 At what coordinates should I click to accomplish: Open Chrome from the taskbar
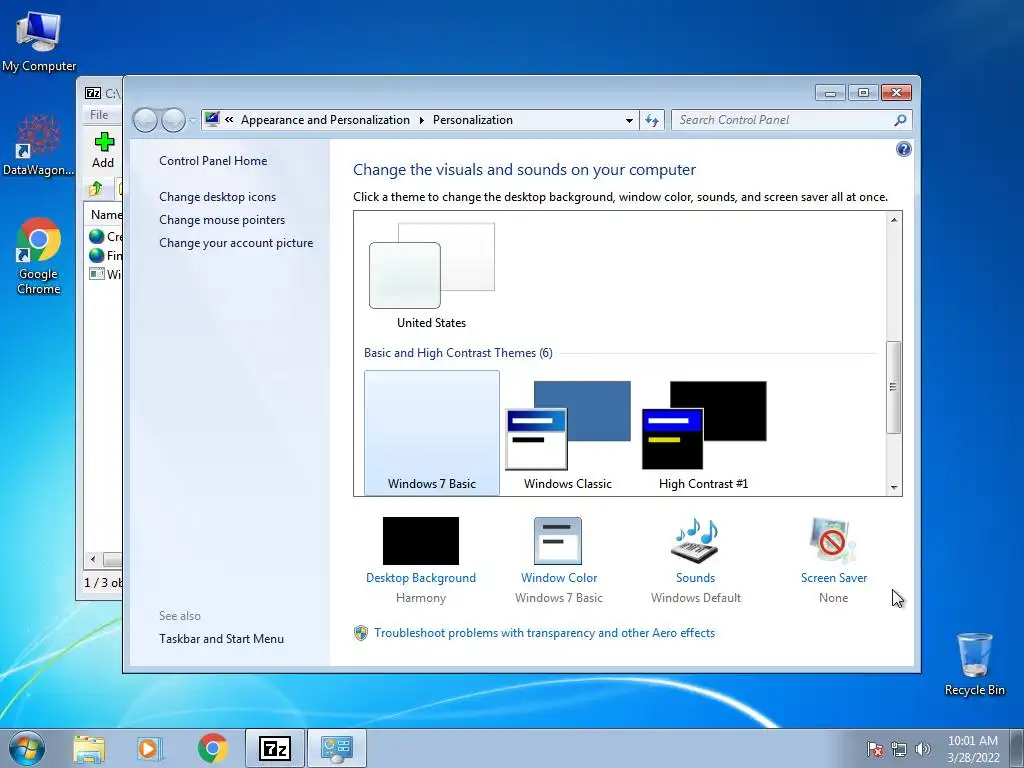click(212, 748)
